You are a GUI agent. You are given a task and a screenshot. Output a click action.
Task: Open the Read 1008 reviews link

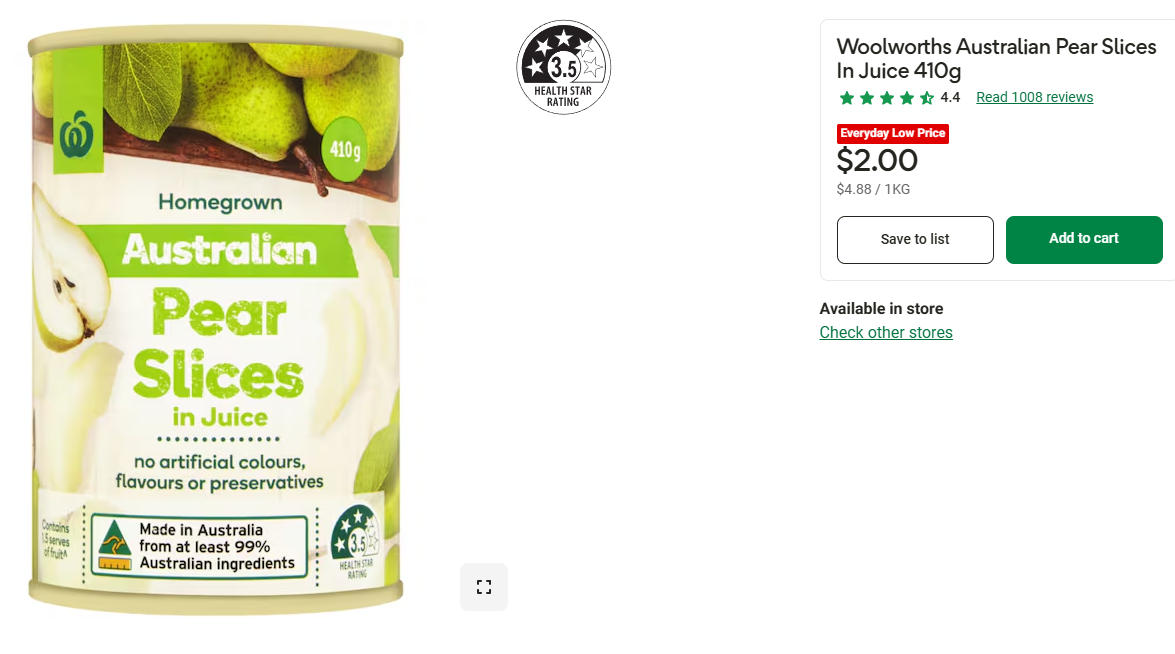1034,97
